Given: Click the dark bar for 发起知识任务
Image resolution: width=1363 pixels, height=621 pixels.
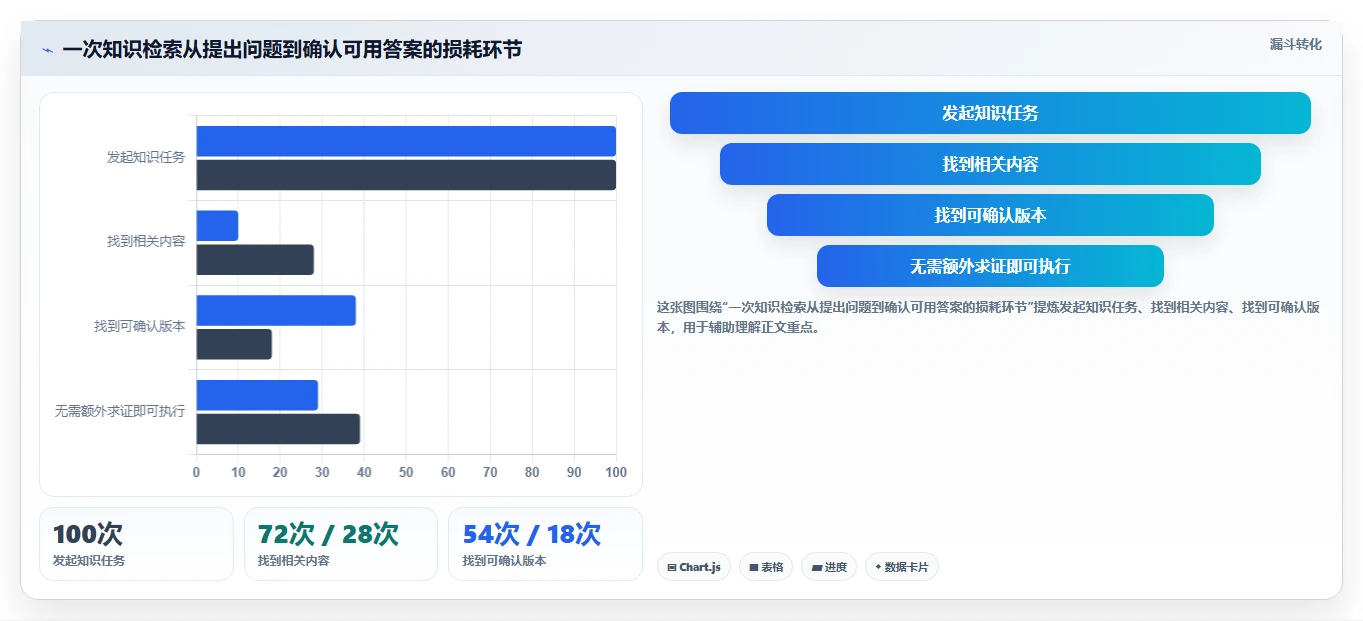Looking at the screenshot, I should pyautogui.click(x=406, y=175).
